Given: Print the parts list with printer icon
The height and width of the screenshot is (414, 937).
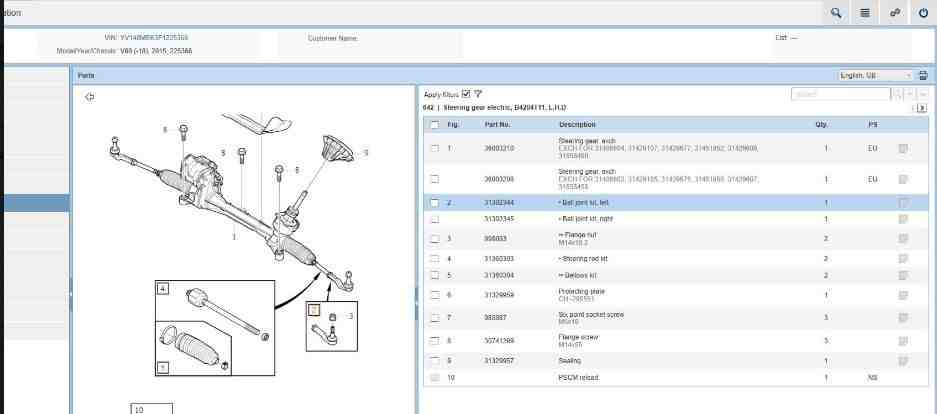Looking at the screenshot, I should tap(922, 75).
